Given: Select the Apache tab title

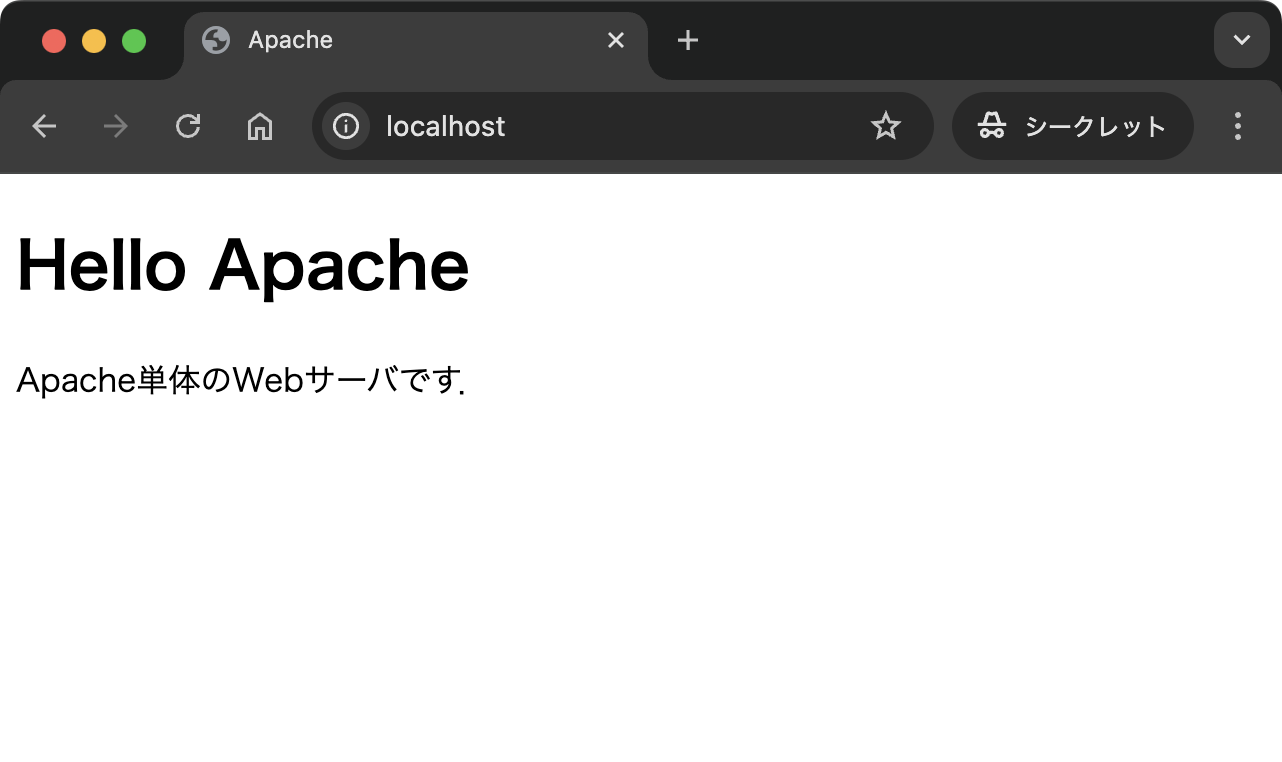Looking at the screenshot, I should [290, 40].
